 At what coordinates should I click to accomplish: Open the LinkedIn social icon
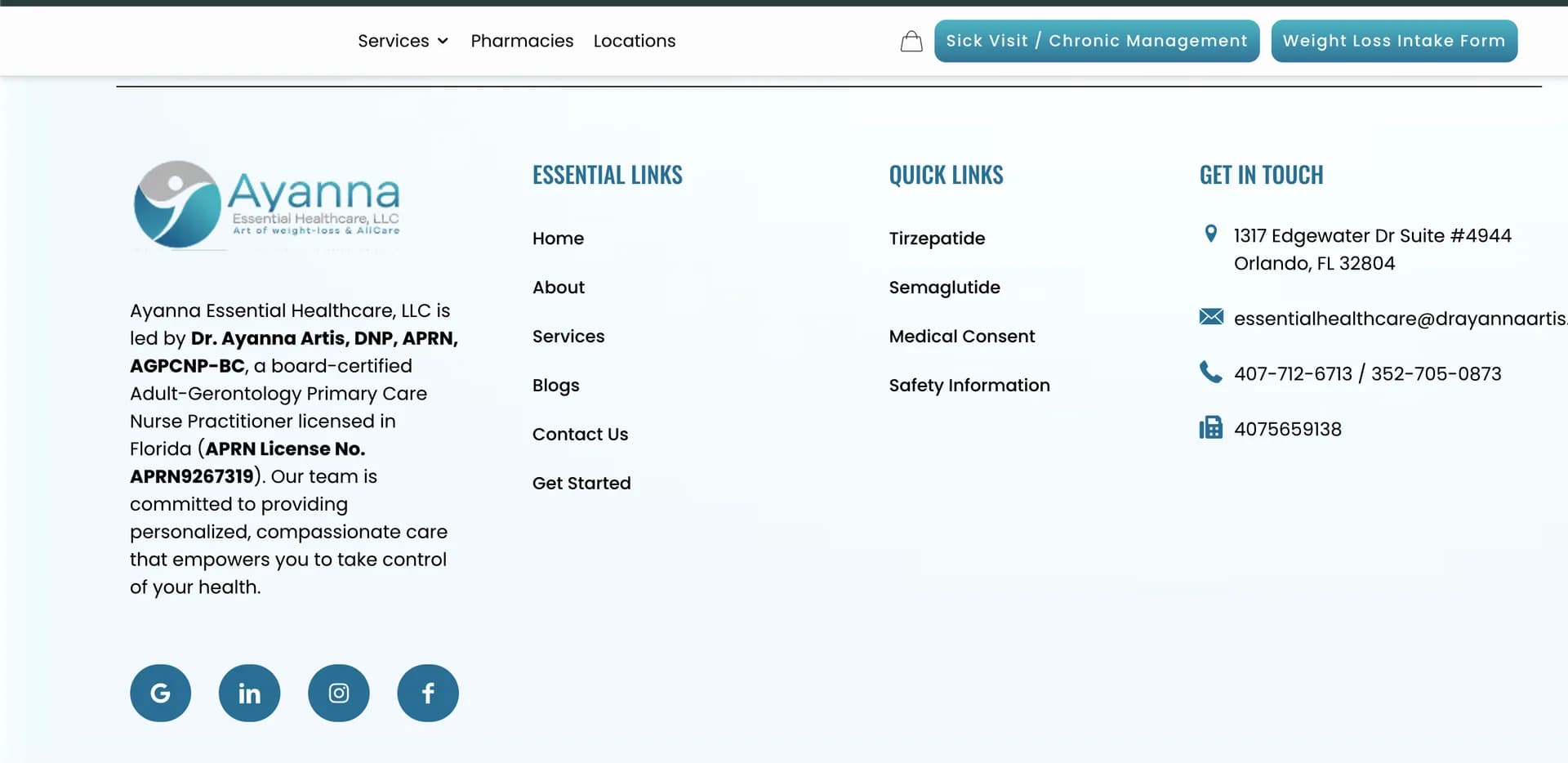tap(250, 693)
